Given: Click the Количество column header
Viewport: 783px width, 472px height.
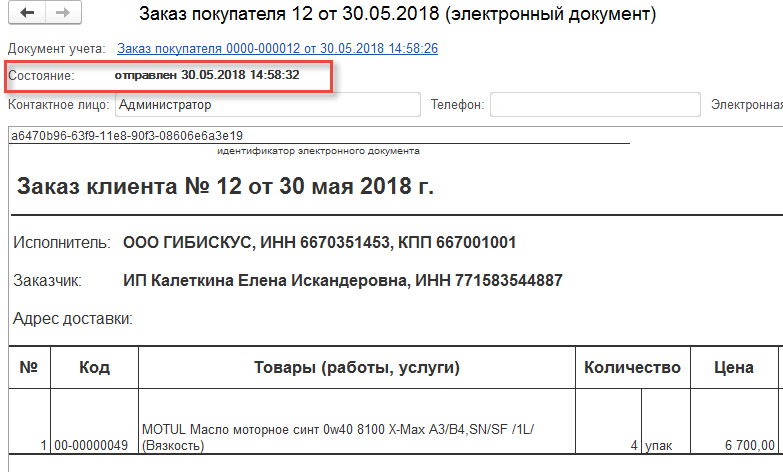Looking at the screenshot, I should click(632, 368).
